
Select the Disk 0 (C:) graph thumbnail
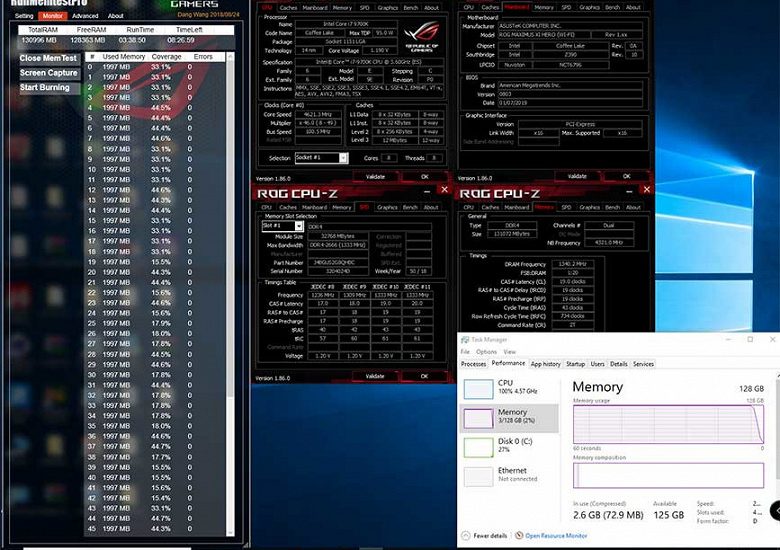(x=479, y=448)
